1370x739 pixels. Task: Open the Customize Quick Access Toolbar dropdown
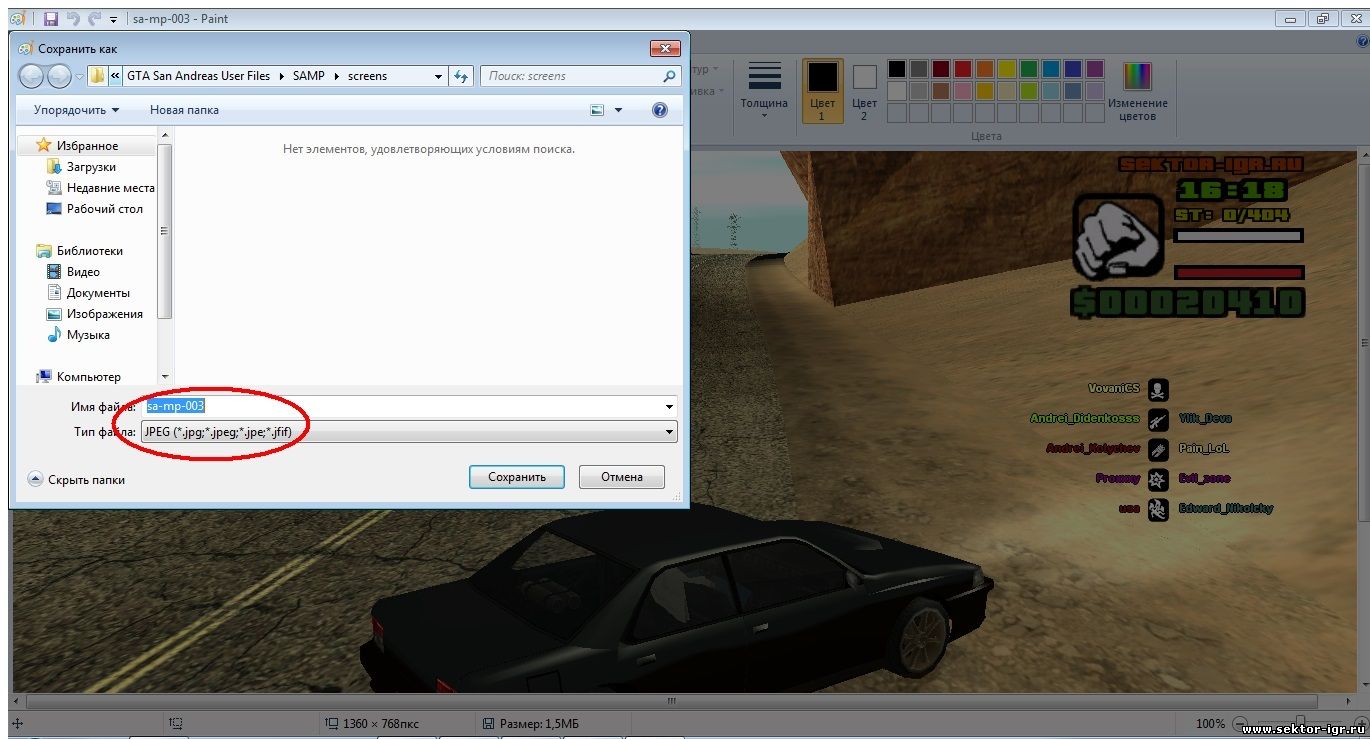pyautogui.click(x=114, y=19)
